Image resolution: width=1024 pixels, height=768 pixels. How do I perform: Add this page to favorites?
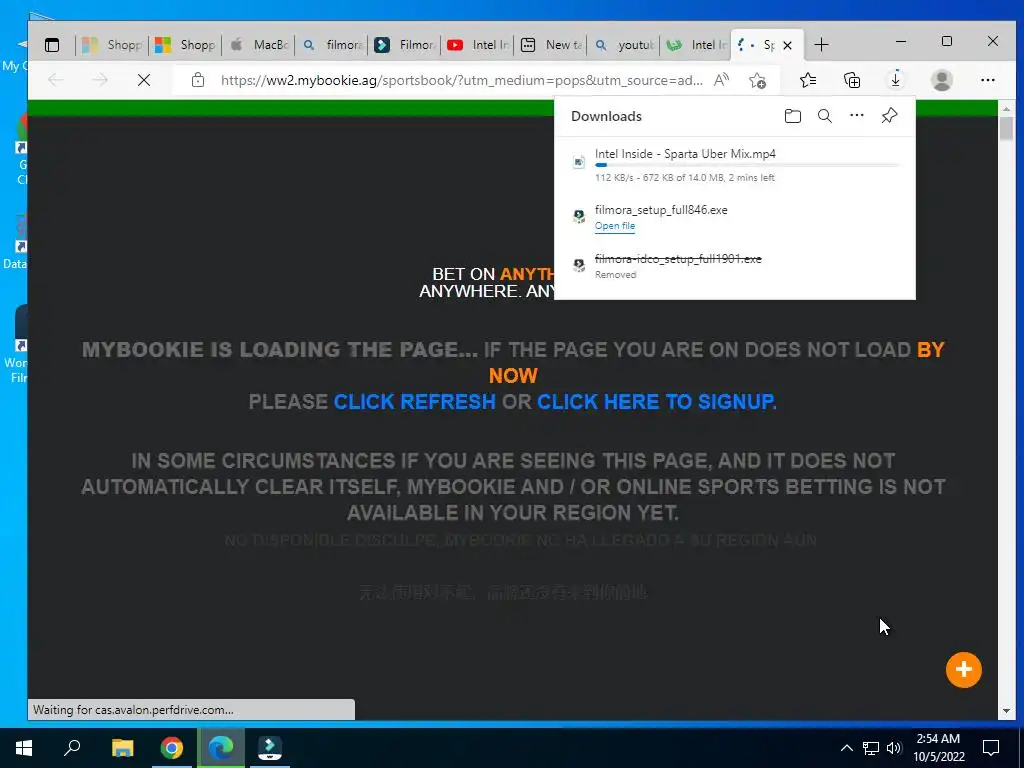coord(758,80)
